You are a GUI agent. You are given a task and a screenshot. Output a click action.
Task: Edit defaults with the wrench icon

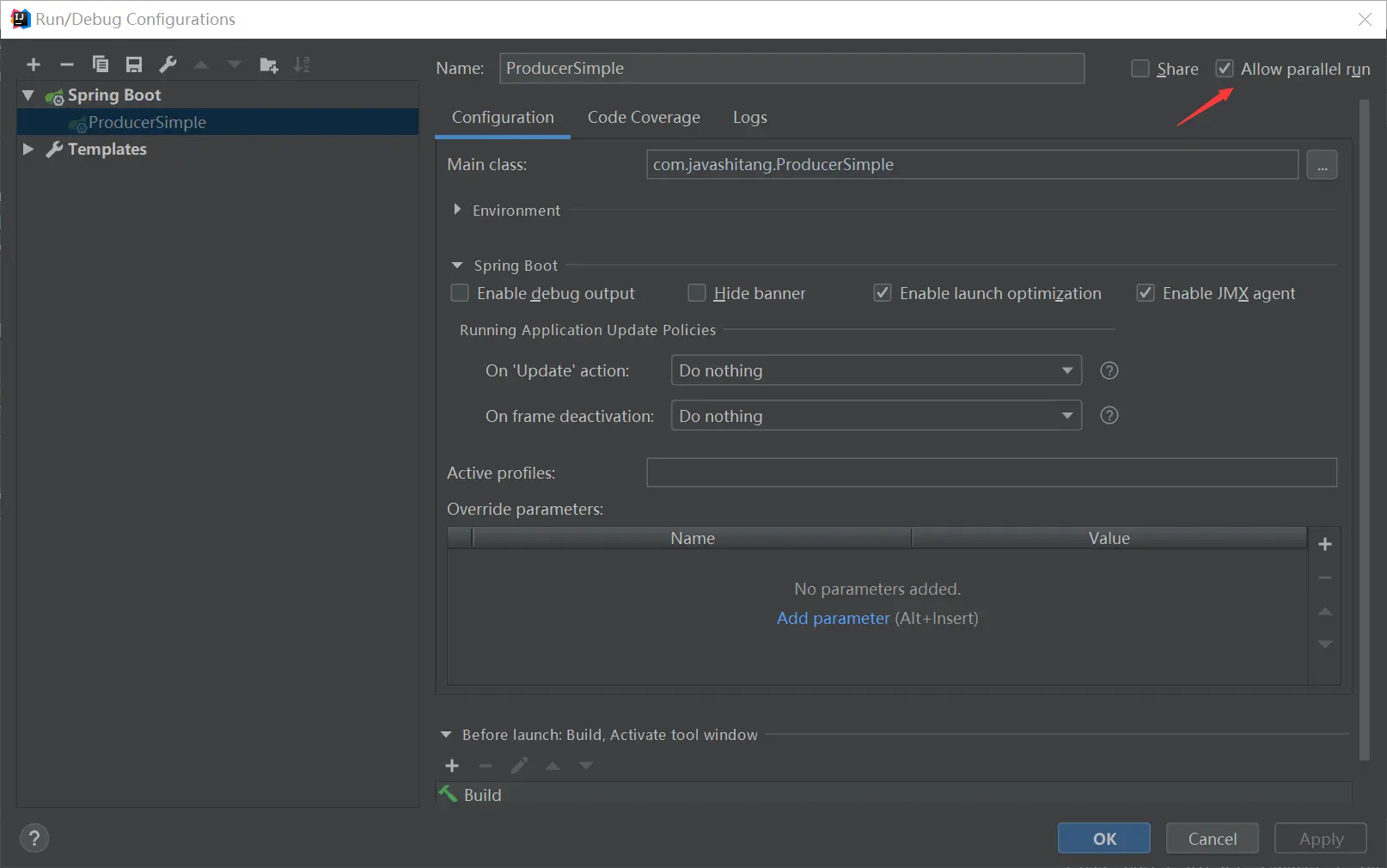pos(168,64)
